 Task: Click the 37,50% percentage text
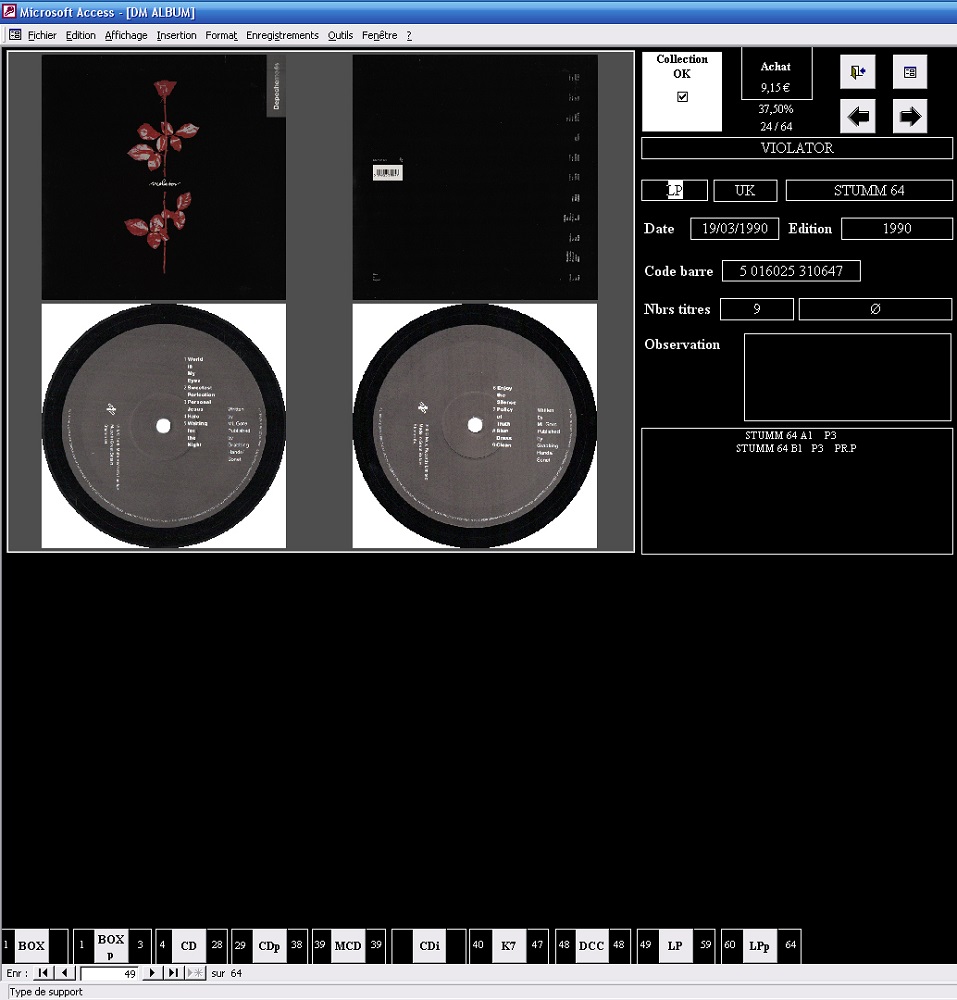[776, 109]
